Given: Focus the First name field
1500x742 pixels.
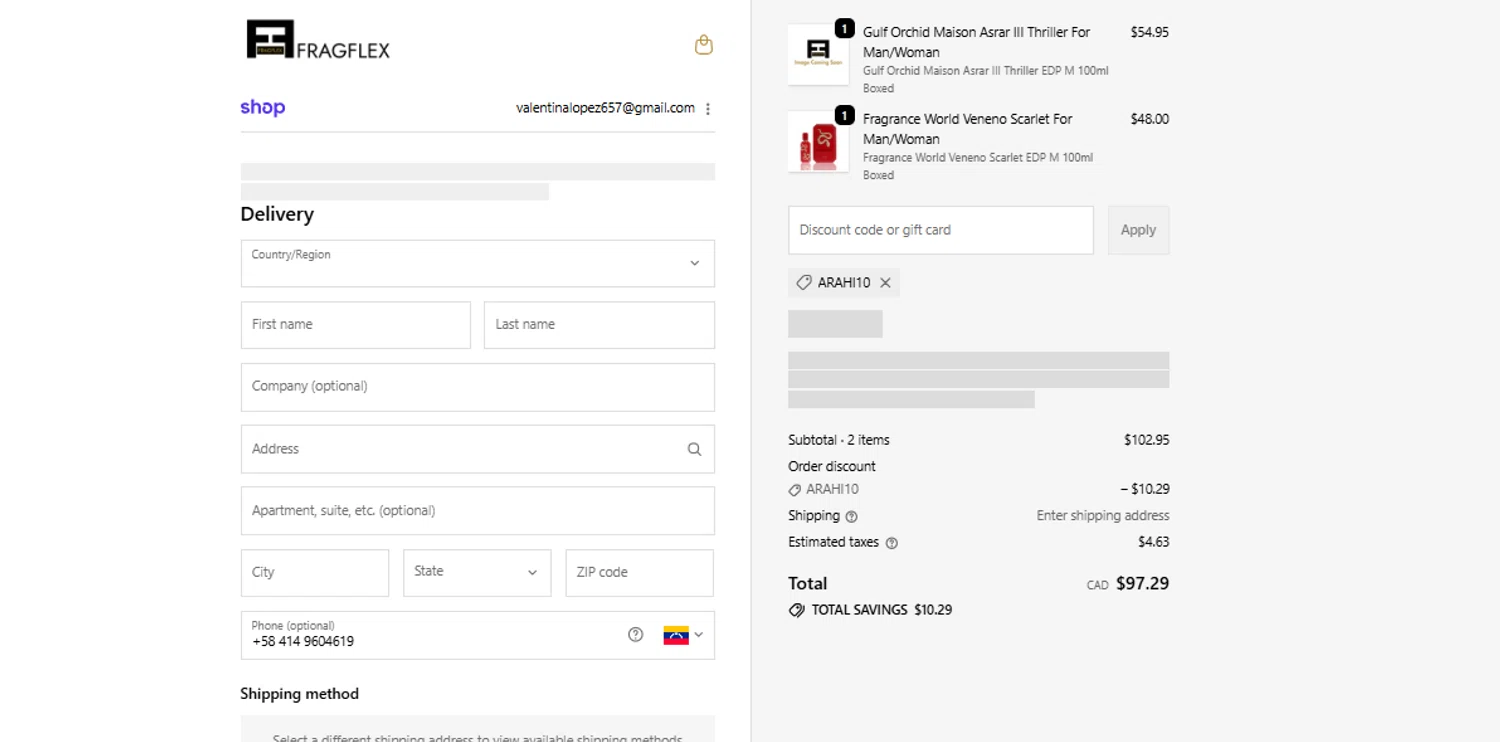Looking at the screenshot, I should [356, 325].
